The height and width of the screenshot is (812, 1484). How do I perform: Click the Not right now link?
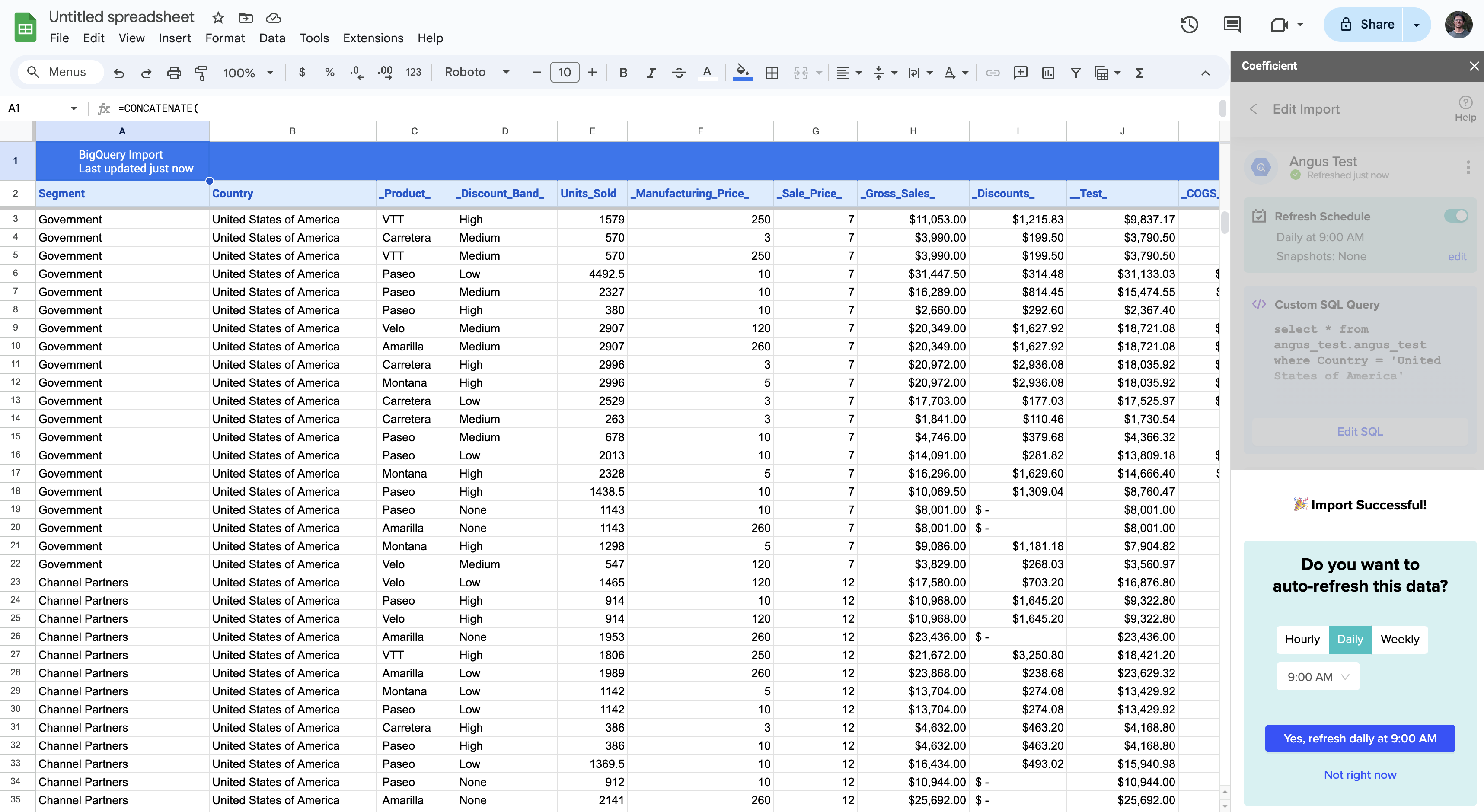pyautogui.click(x=1360, y=774)
